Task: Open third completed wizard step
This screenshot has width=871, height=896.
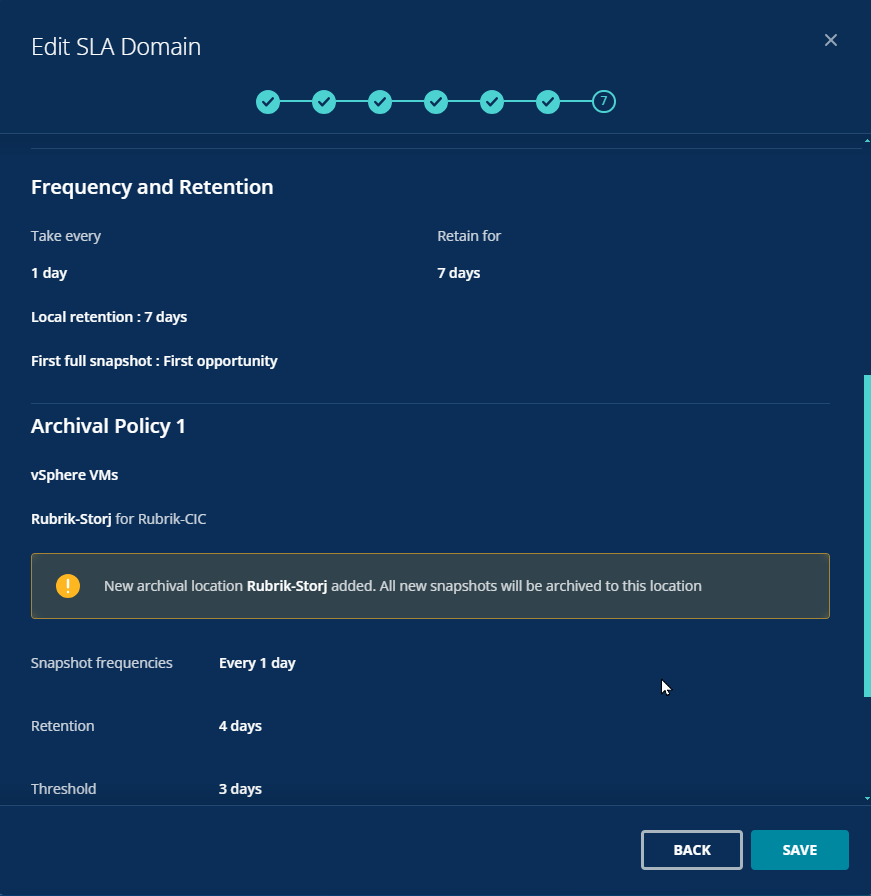Action: click(x=379, y=102)
